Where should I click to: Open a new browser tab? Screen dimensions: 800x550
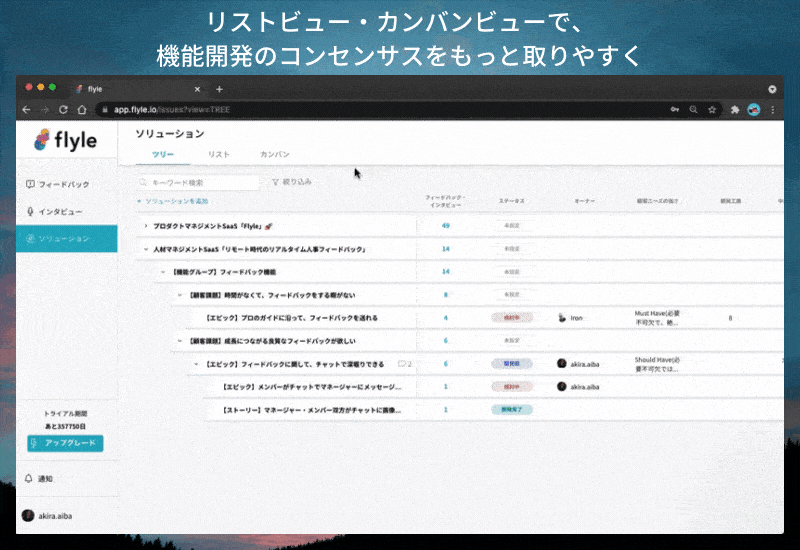pos(219,89)
